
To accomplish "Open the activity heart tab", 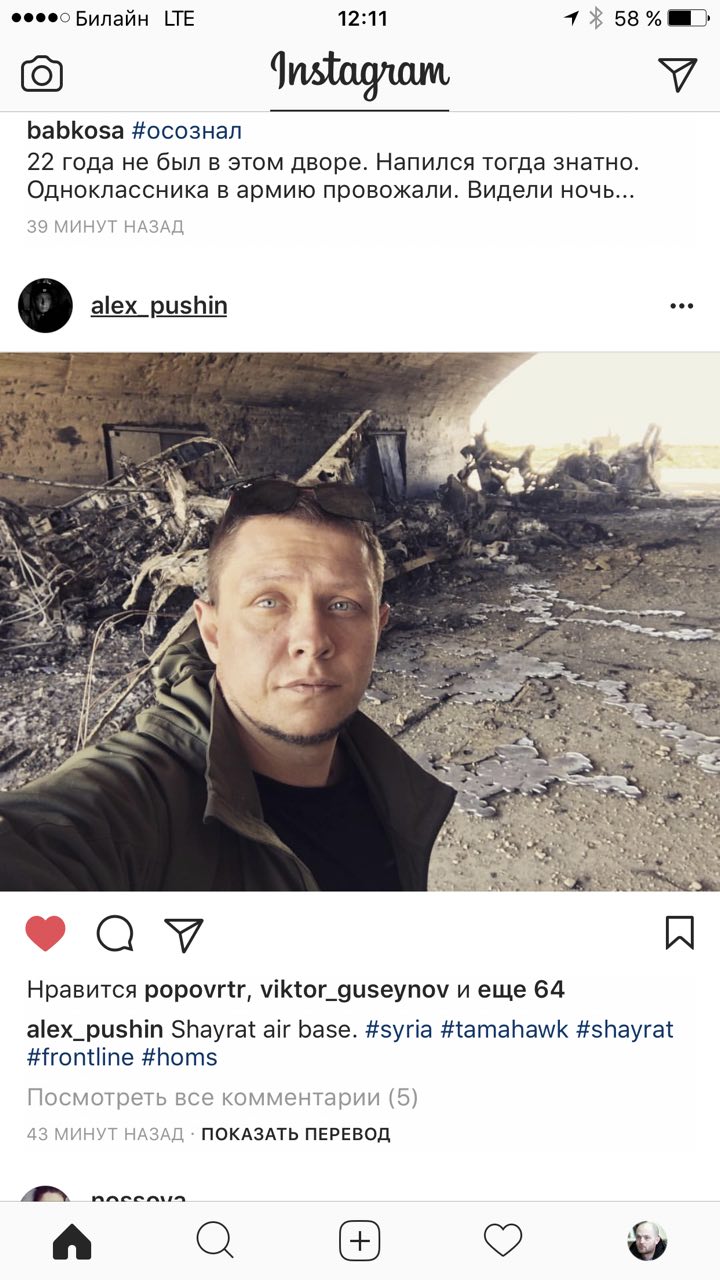I will [503, 1241].
